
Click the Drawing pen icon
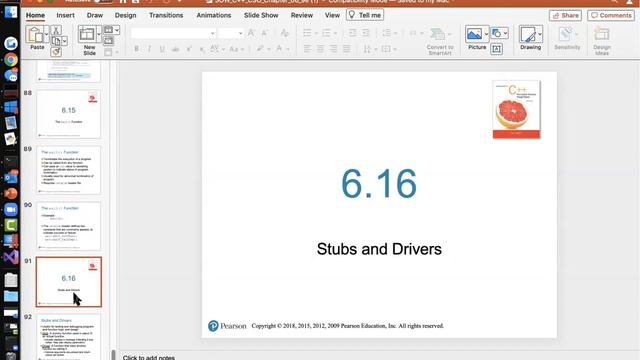[x=528, y=34]
